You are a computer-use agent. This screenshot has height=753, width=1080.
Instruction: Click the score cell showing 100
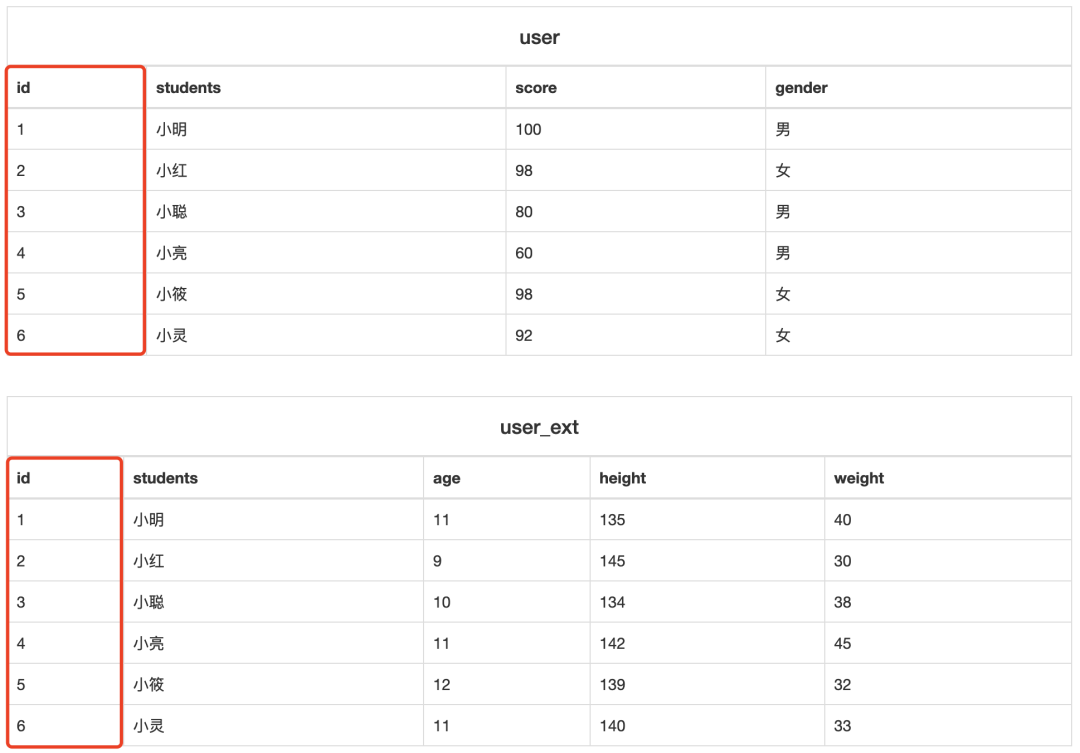528,129
